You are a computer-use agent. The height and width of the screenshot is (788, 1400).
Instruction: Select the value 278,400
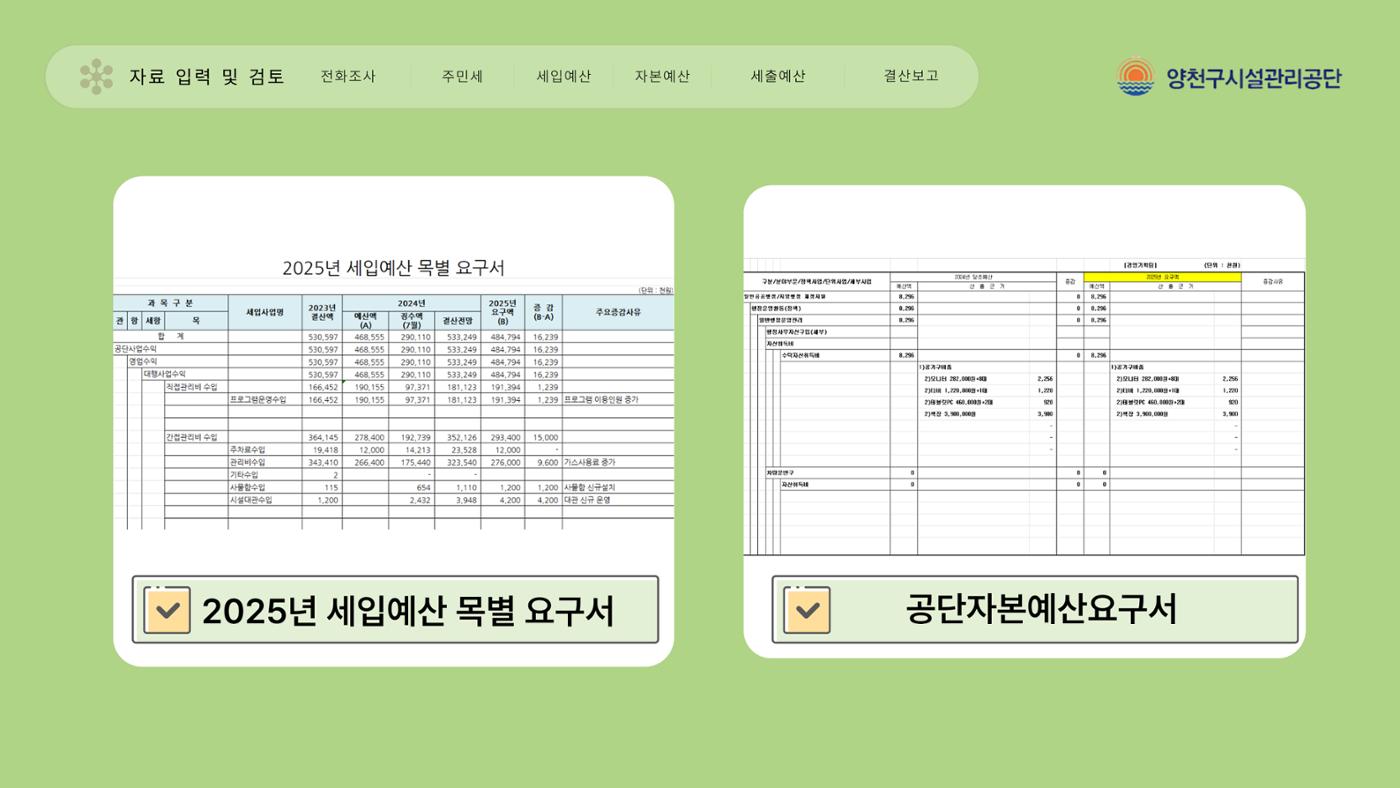point(369,437)
